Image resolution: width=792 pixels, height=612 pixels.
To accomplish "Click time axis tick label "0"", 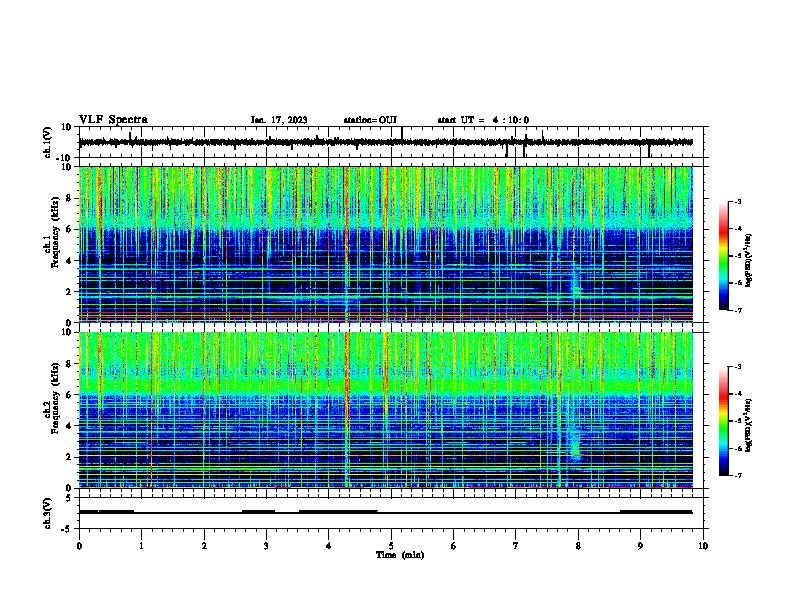I will (x=79, y=546).
